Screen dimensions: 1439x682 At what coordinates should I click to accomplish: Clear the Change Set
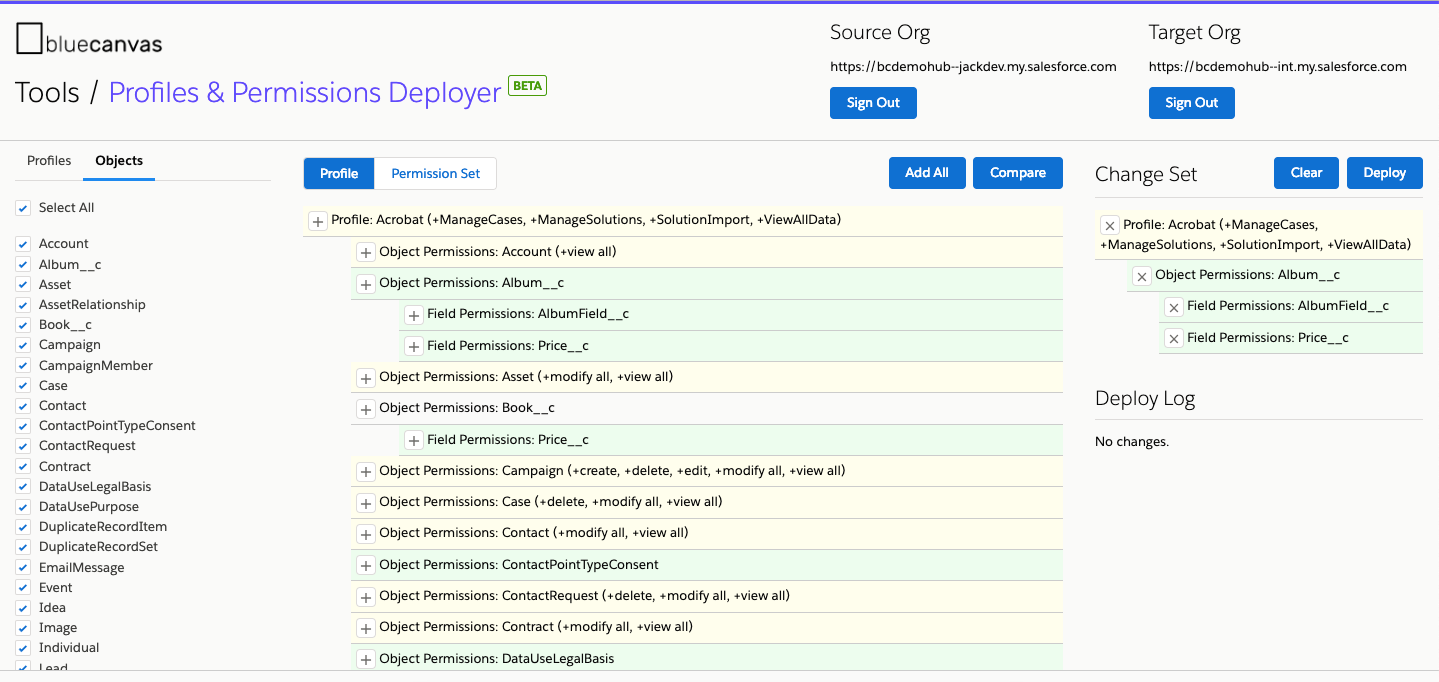(1306, 173)
